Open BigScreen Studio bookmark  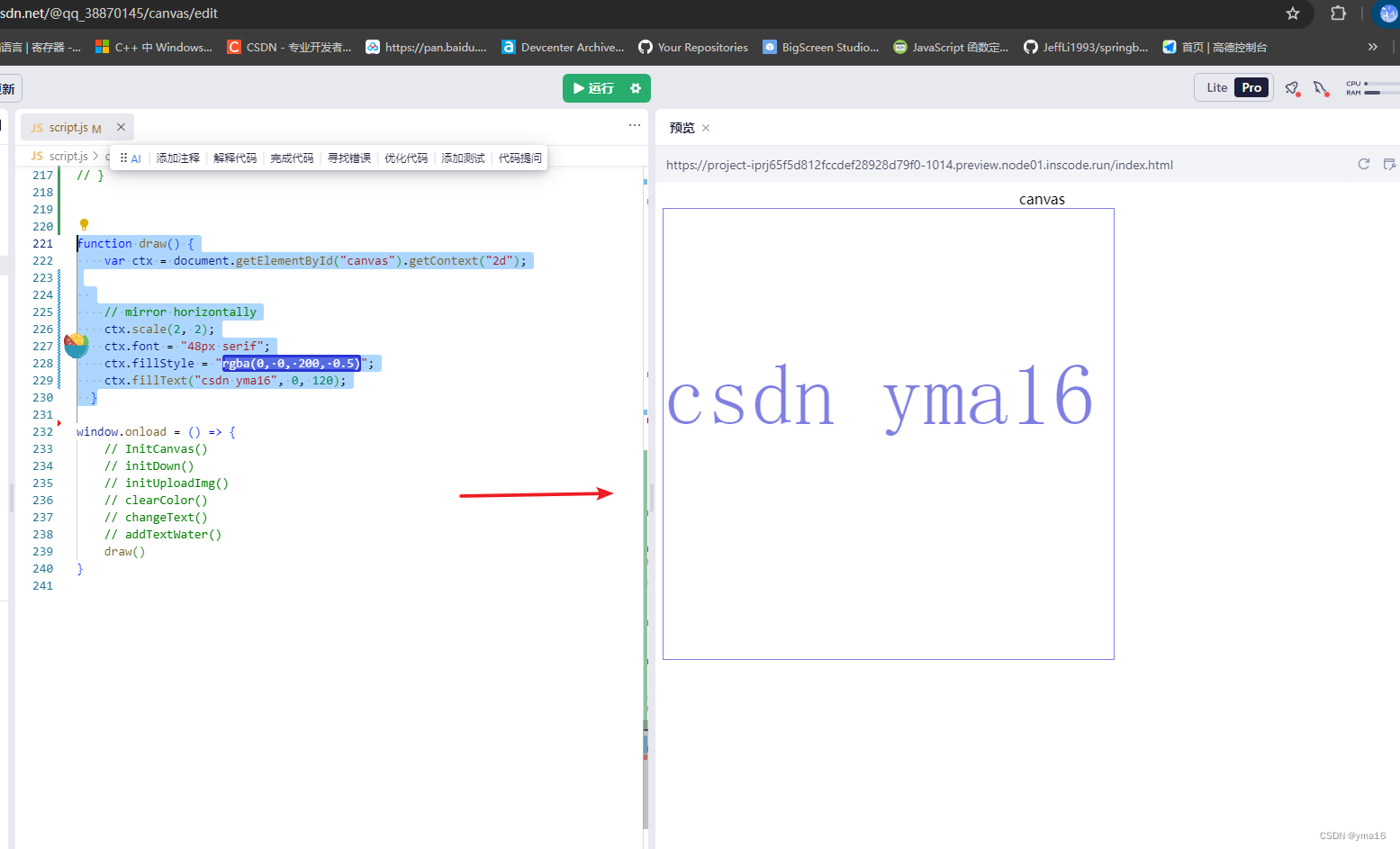pos(821,47)
